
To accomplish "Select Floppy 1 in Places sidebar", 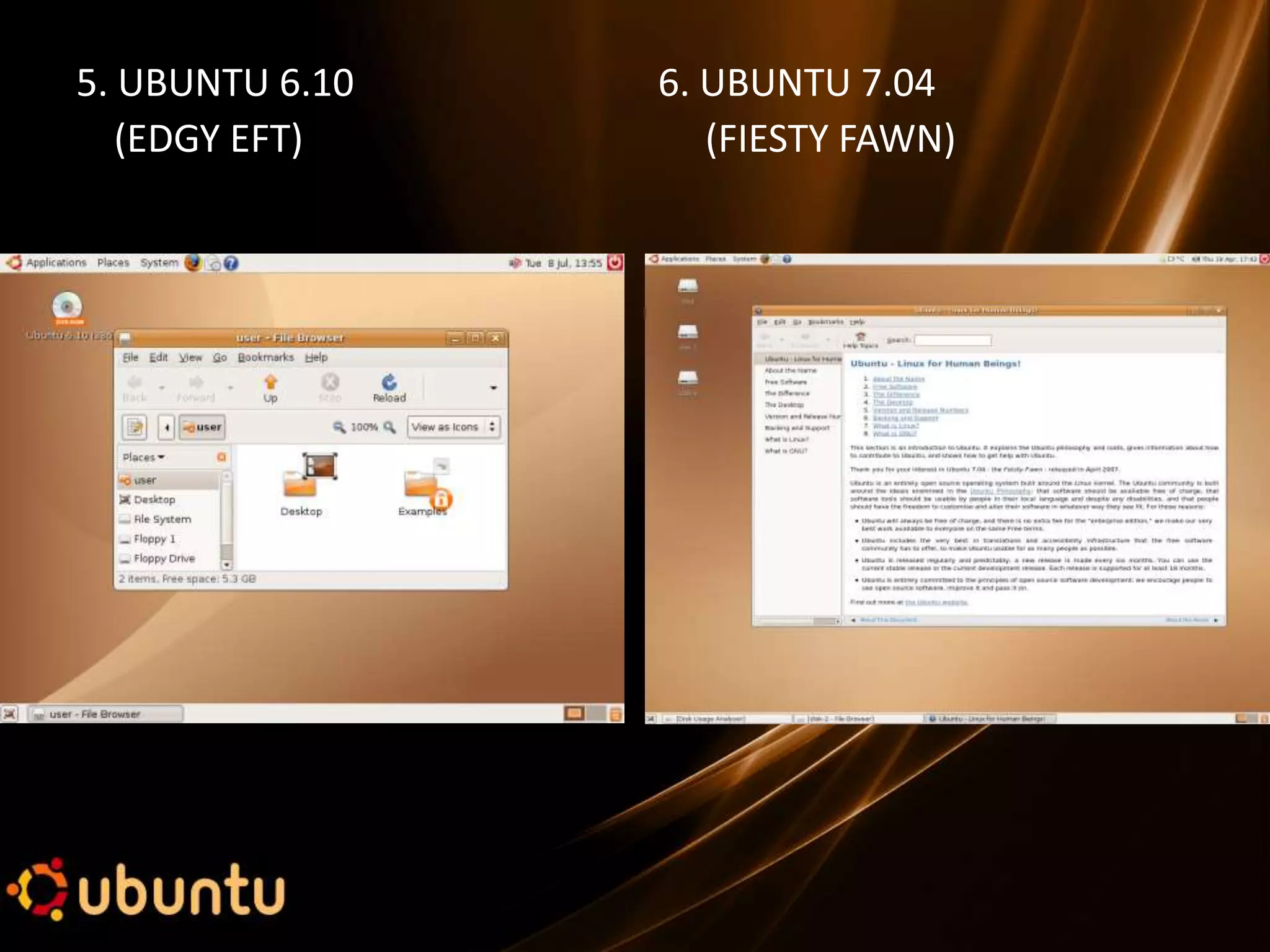I will 168,539.
